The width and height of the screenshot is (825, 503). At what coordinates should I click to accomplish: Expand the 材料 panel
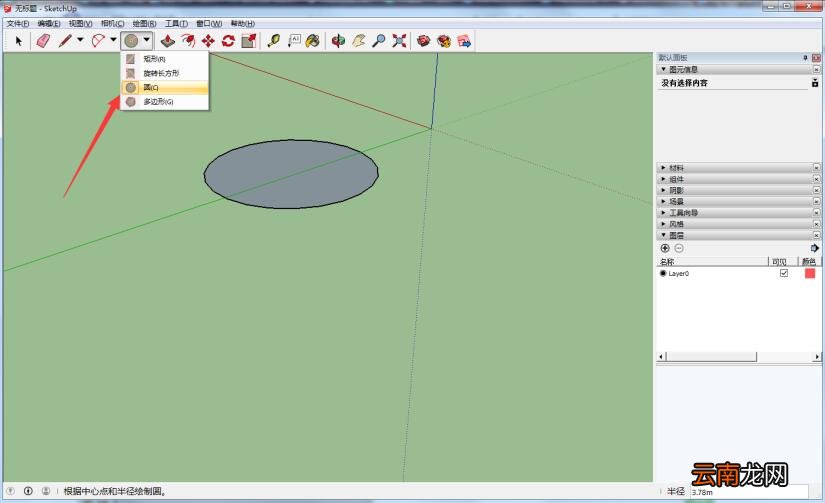[x=739, y=167]
